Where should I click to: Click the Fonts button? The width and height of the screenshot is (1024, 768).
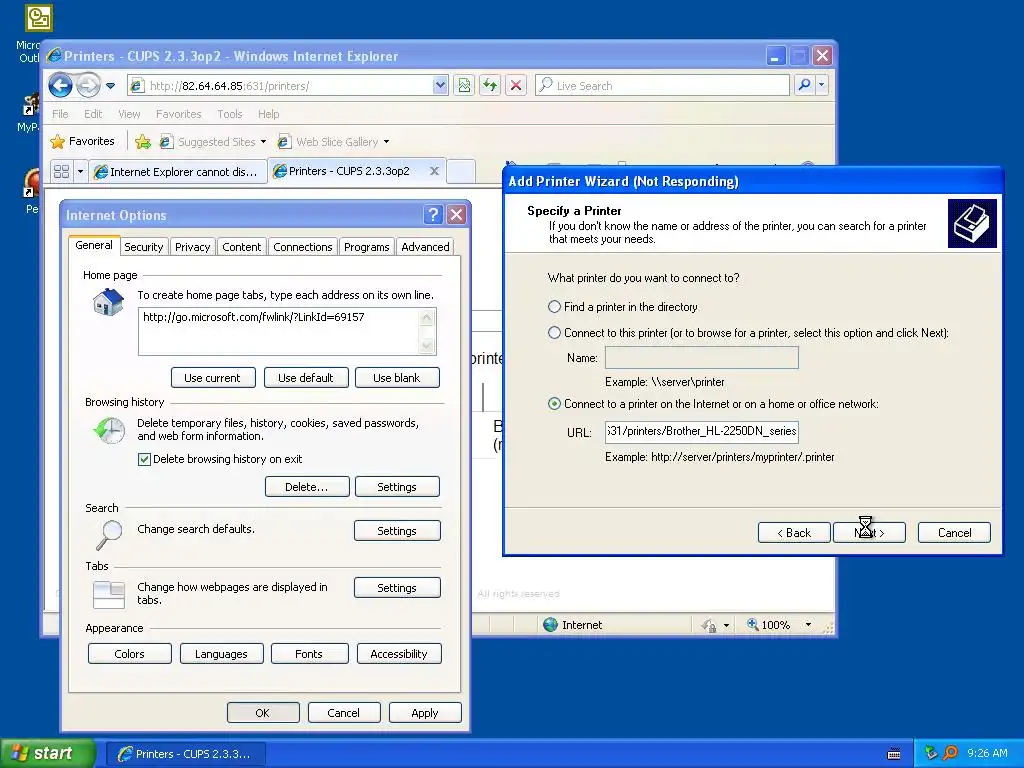pyautogui.click(x=309, y=654)
